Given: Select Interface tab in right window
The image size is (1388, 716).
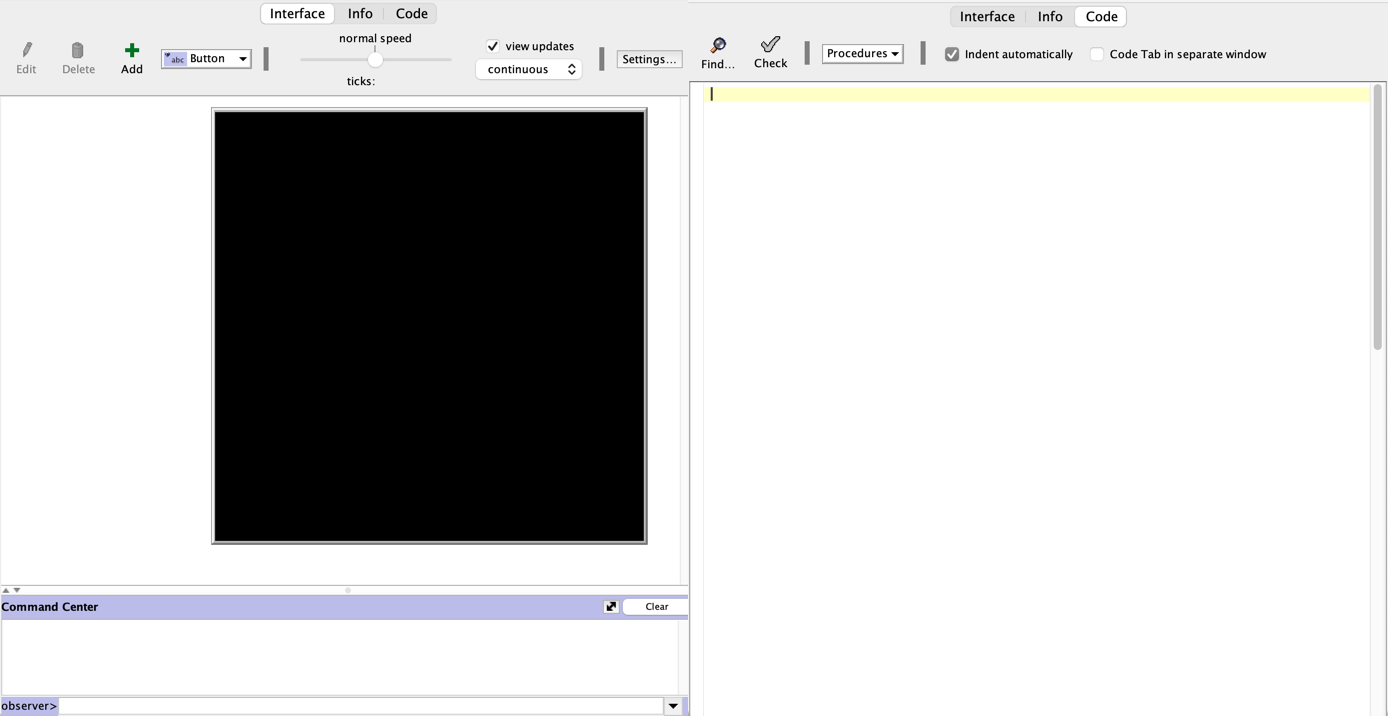Looking at the screenshot, I should point(987,17).
